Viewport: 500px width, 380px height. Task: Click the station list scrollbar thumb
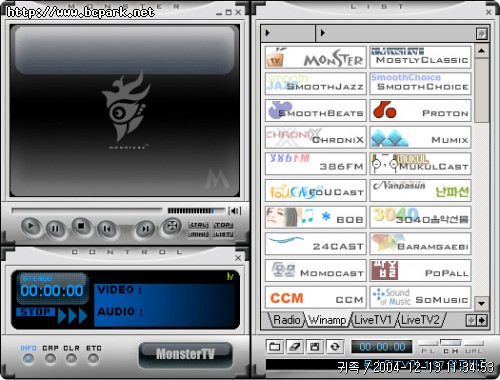point(481,90)
